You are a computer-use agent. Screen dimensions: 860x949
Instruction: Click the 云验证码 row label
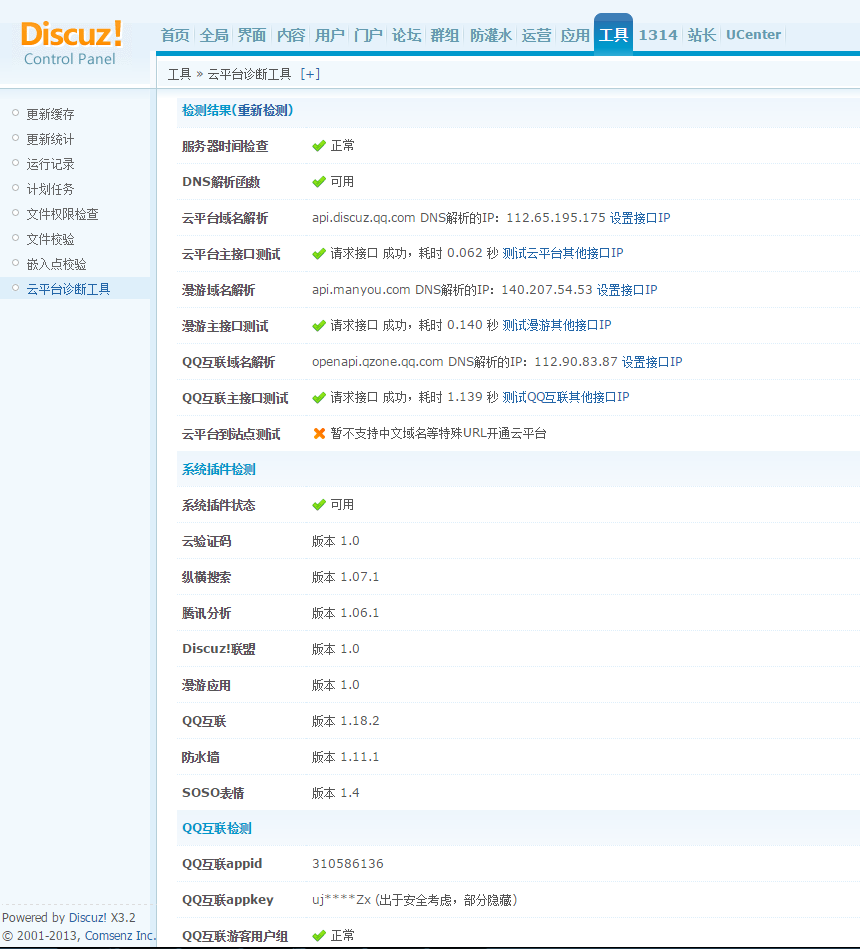tap(206, 542)
